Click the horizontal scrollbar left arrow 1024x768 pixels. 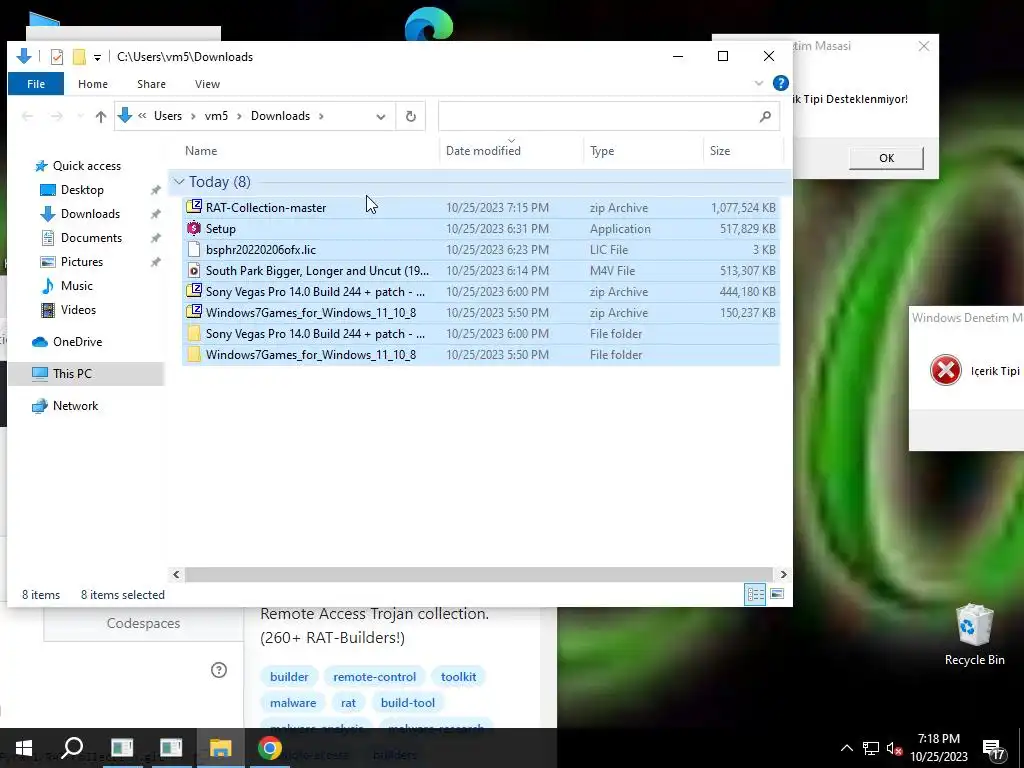[x=176, y=574]
